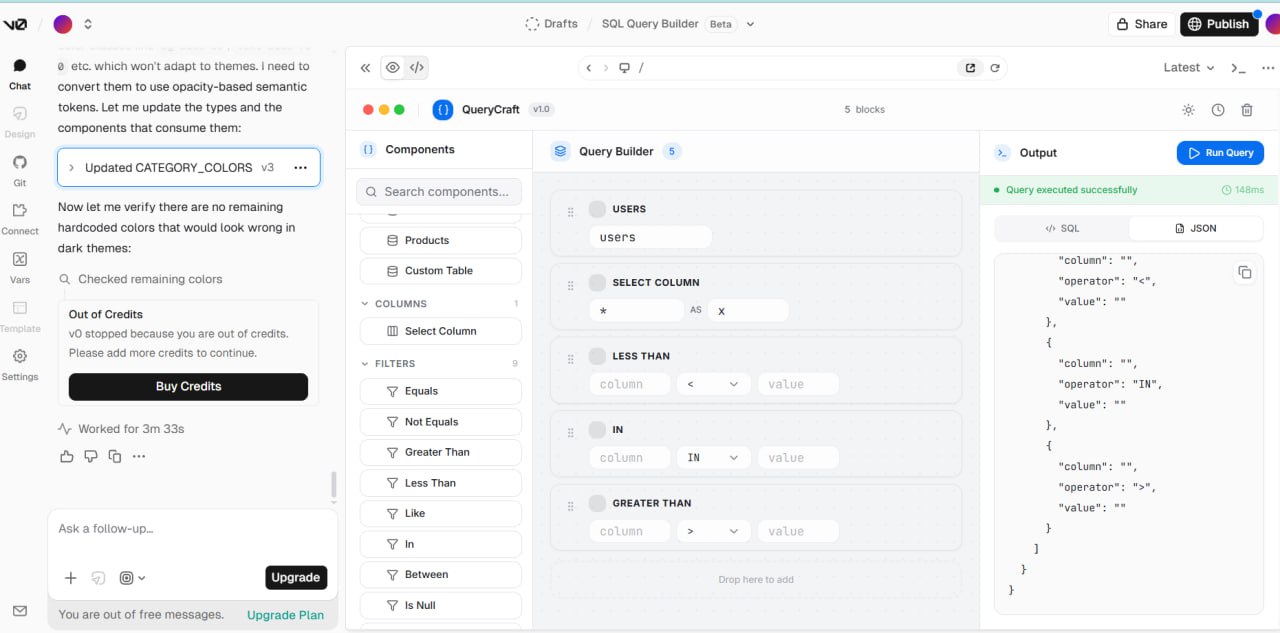Click the Buy Credits button

point(188,387)
